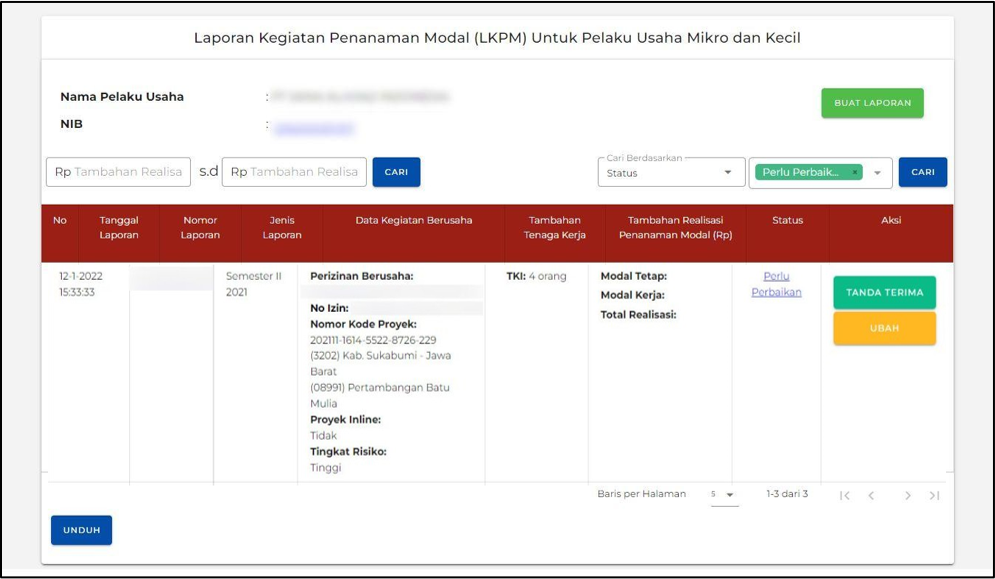This screenshot has width=995, height=579.
Task: Focus the first 'Rp Tambahan Realisa' minimum field
Action: (118, 172)
